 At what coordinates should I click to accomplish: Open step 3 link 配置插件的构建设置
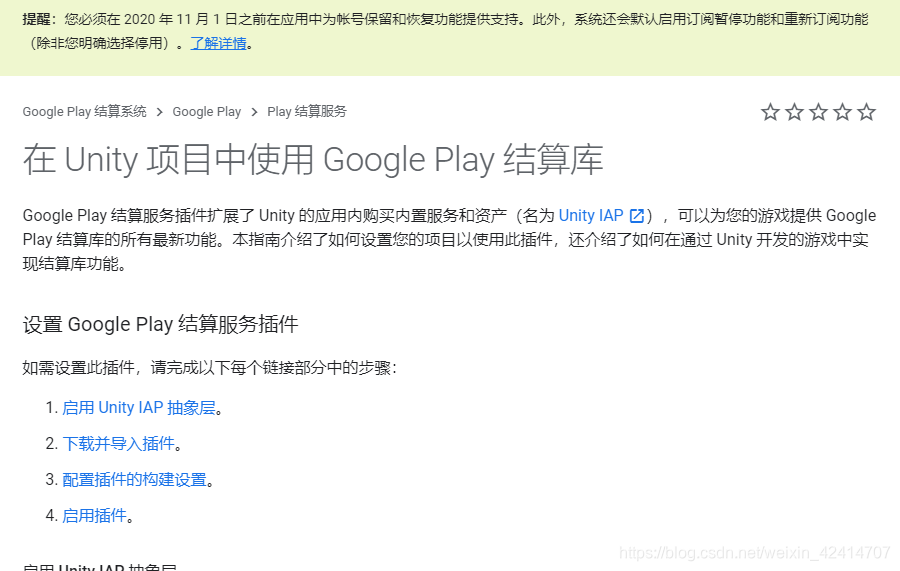[134, 479]
